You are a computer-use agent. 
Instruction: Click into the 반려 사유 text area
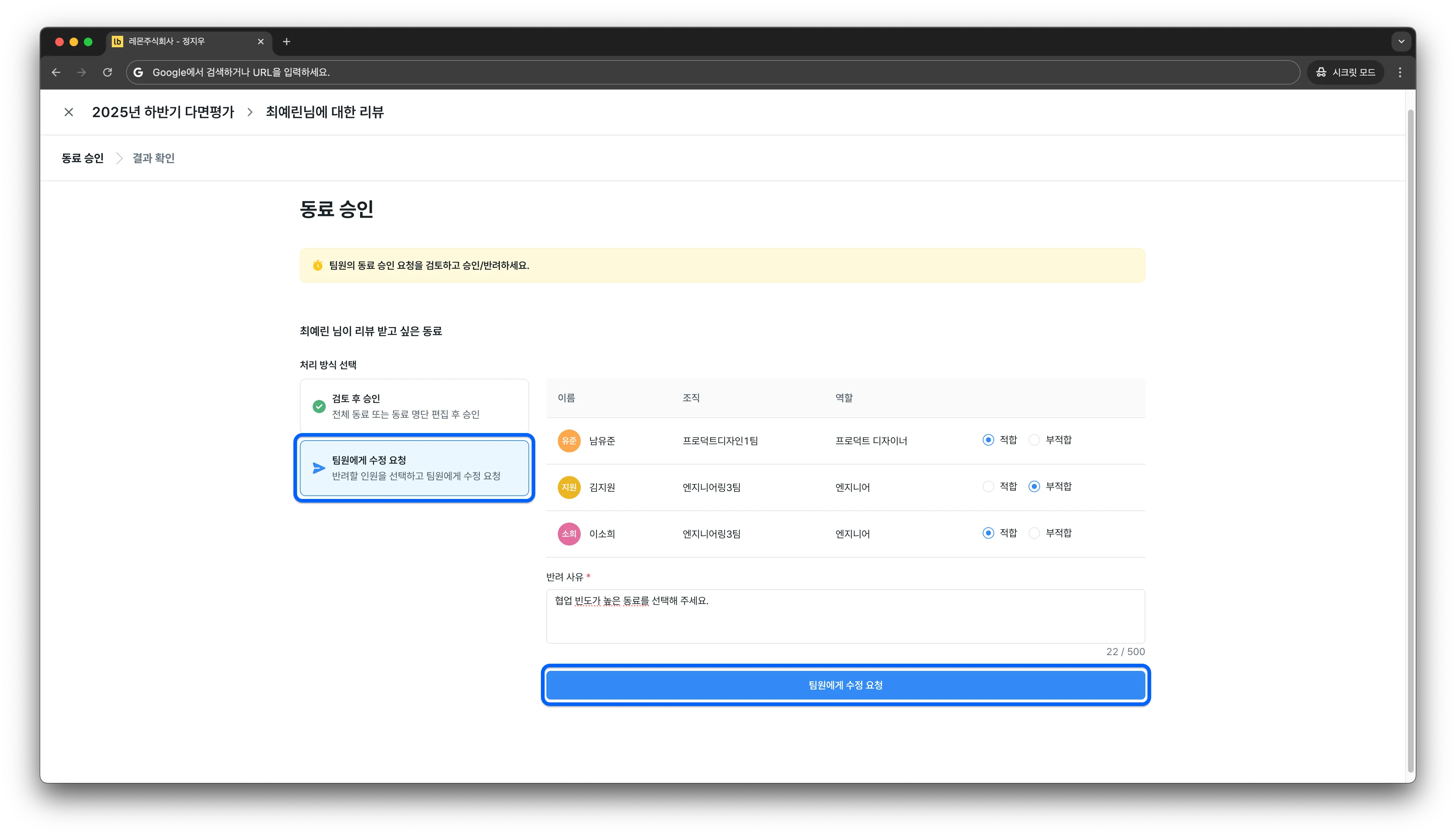[x=845, y=616]
